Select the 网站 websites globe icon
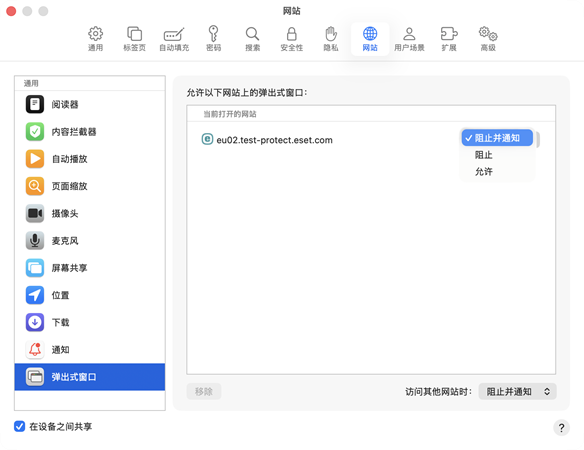The height and width of the screenshot is (450, 584). pos(370,34)
